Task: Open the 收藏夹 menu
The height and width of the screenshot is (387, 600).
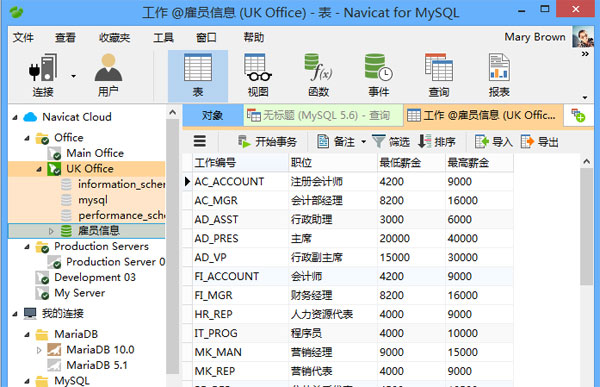Action: [x=114, y=38]
